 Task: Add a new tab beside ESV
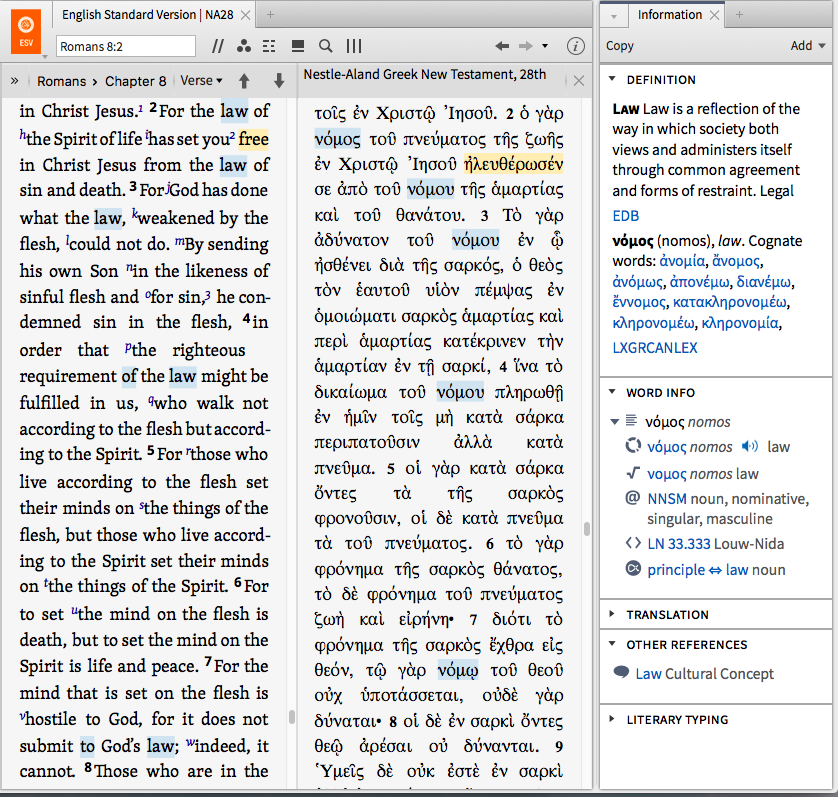(270, 15)
